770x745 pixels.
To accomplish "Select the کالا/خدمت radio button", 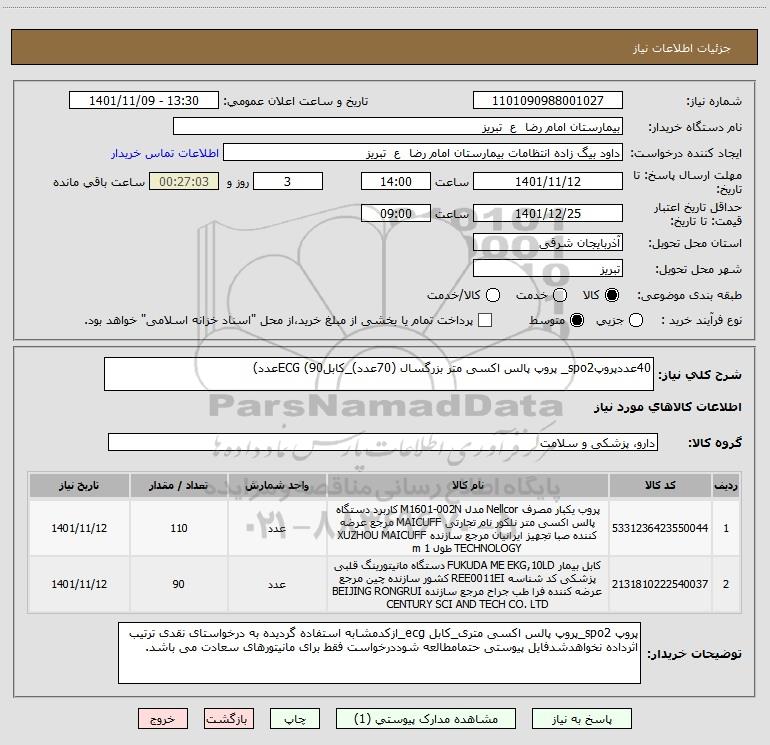I will (493, 295).
